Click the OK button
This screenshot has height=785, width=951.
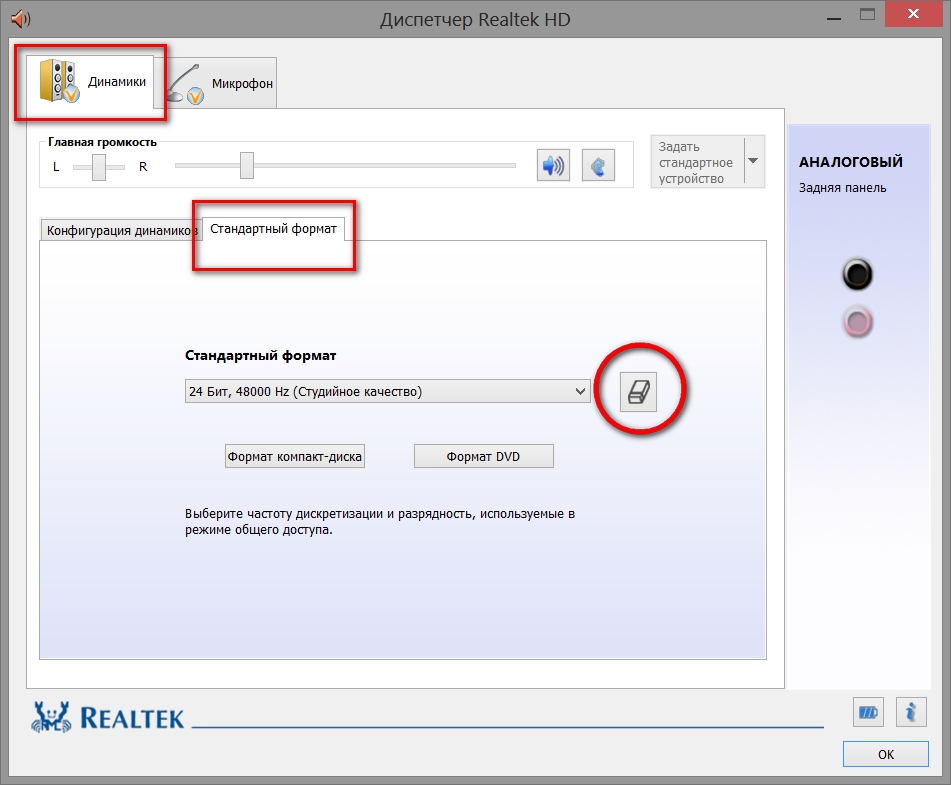885,754
